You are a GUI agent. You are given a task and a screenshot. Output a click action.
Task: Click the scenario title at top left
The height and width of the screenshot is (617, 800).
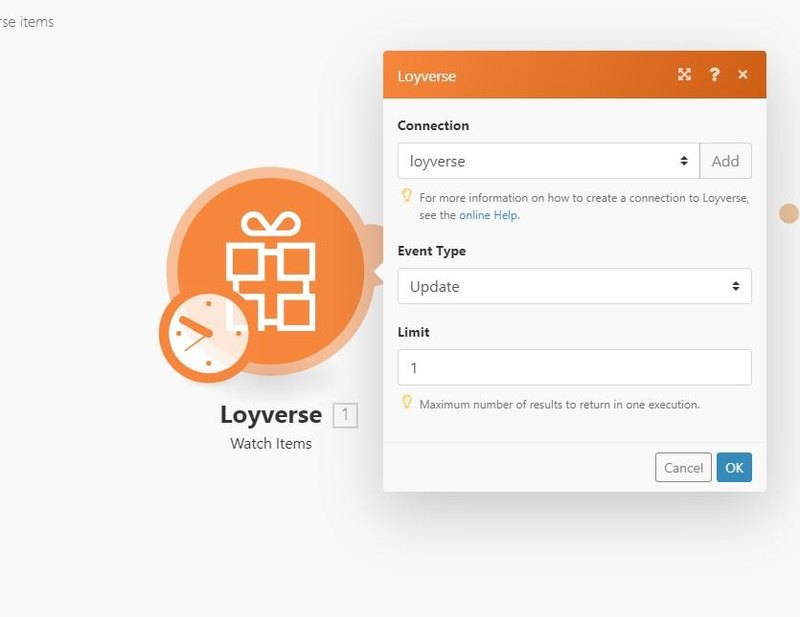pyautogui.click(x=27, y=21)
